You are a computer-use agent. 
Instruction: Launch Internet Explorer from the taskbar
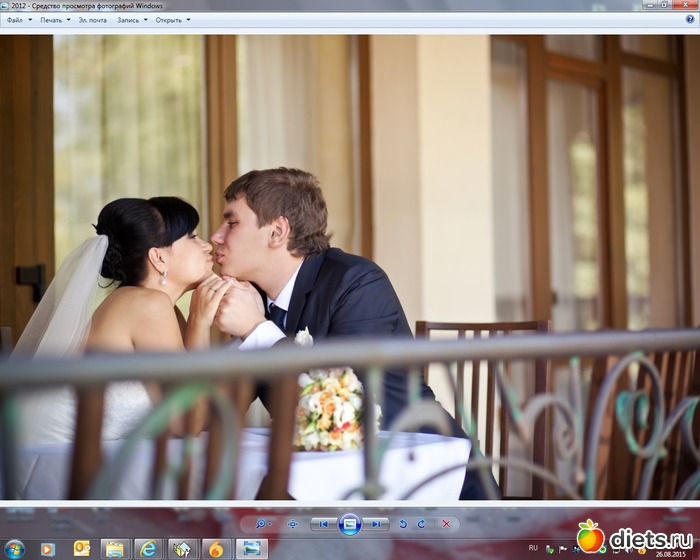[148, 549]
